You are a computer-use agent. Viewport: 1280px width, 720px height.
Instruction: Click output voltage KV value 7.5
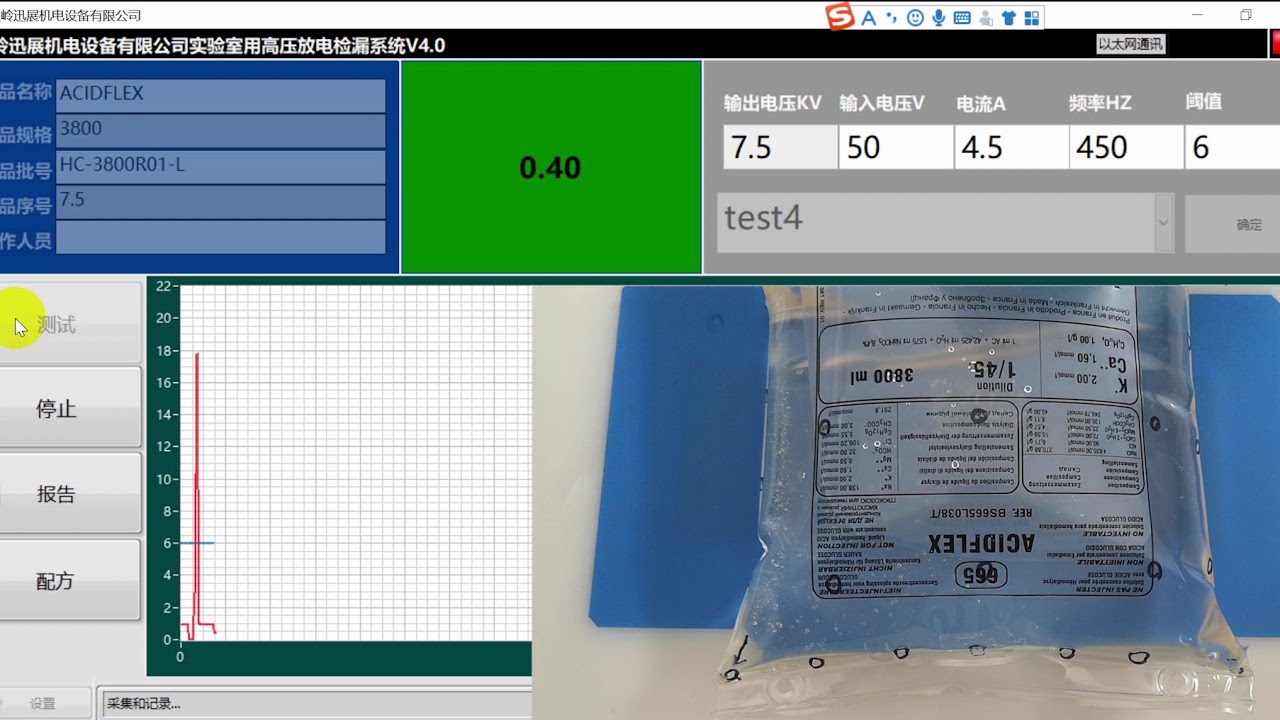pyautogui.click(x=780, y=148)
